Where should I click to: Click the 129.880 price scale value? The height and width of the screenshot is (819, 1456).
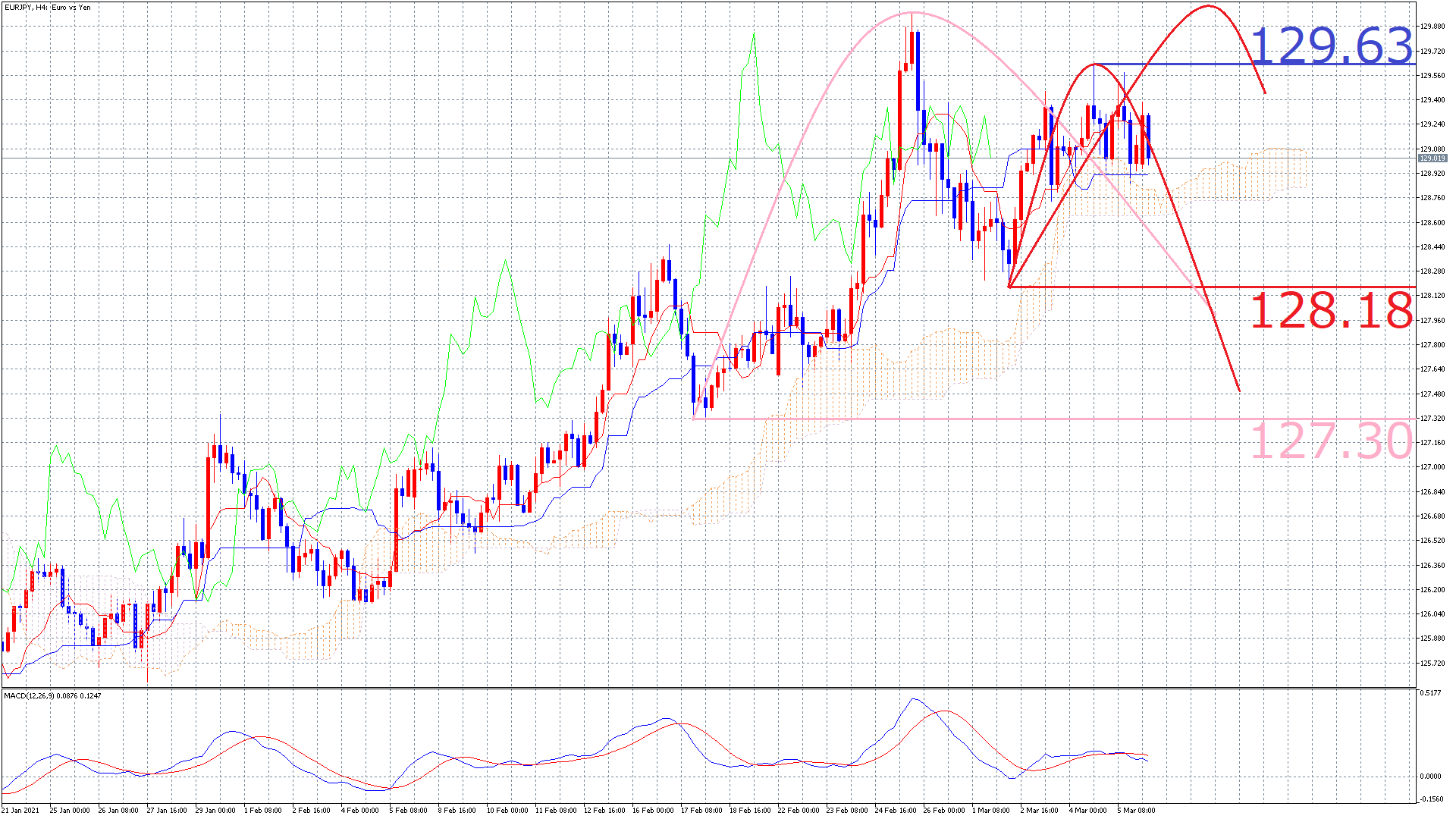[1432, 27]
